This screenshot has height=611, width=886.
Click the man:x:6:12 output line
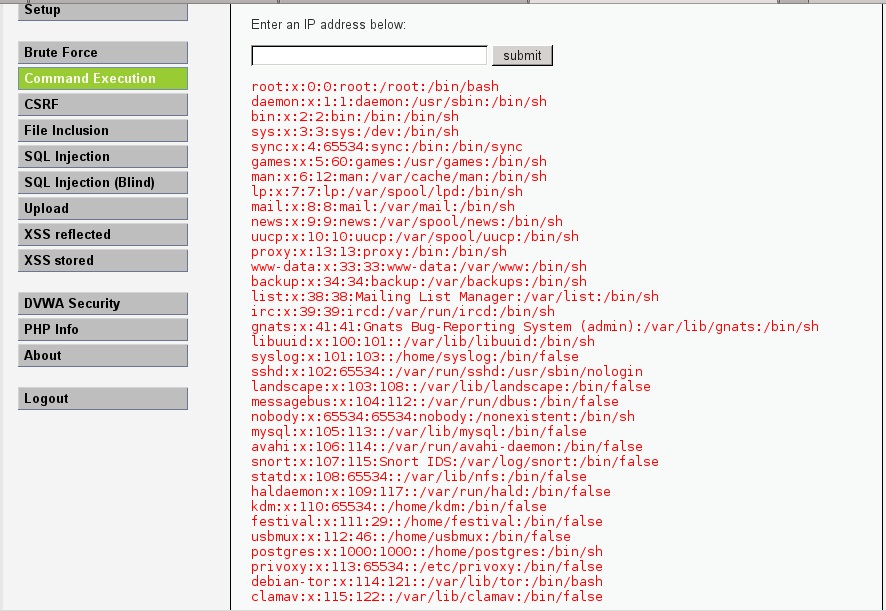pyautogui.click(x=399, y=176)
